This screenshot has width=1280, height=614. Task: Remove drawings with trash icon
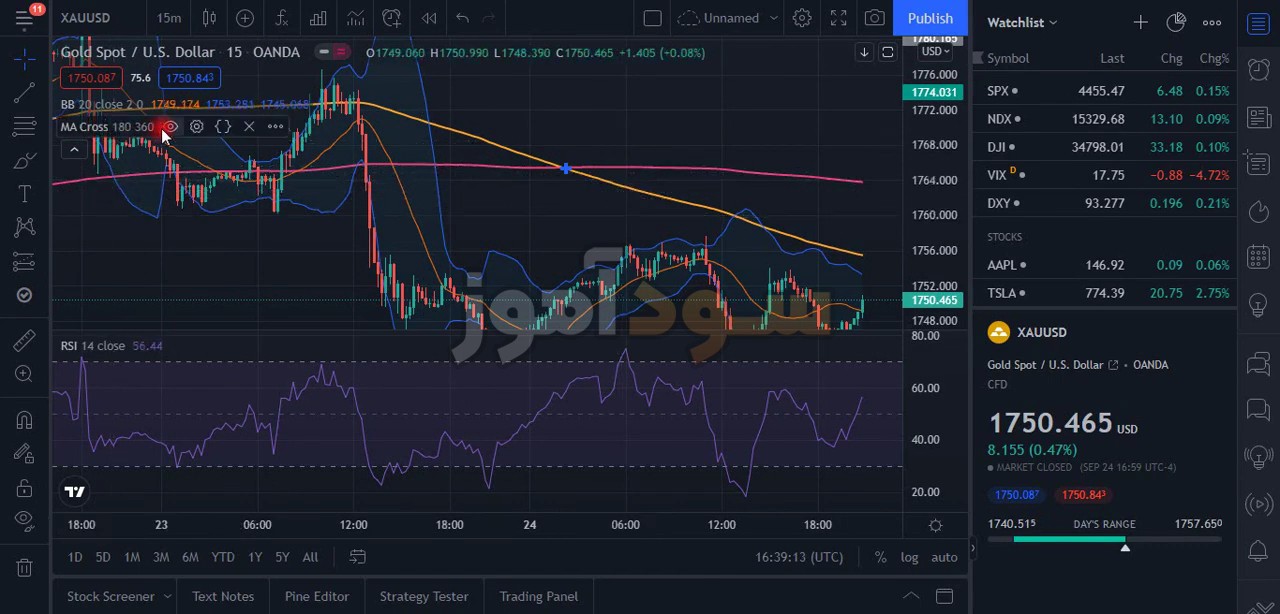25,568
